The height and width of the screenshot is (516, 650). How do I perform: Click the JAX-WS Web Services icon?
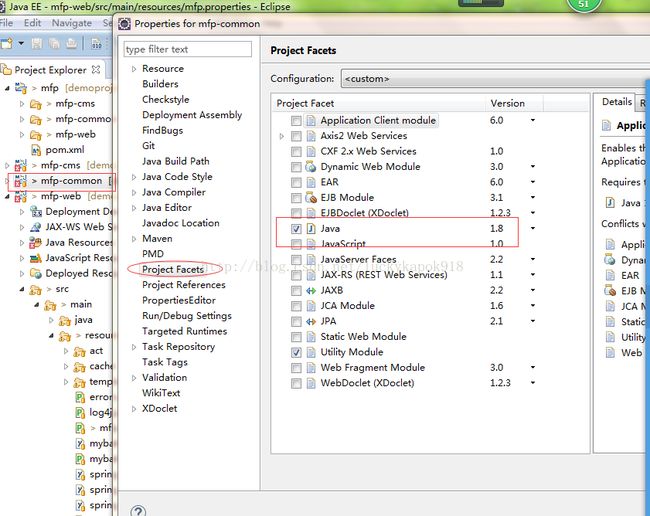pos(36,227)
